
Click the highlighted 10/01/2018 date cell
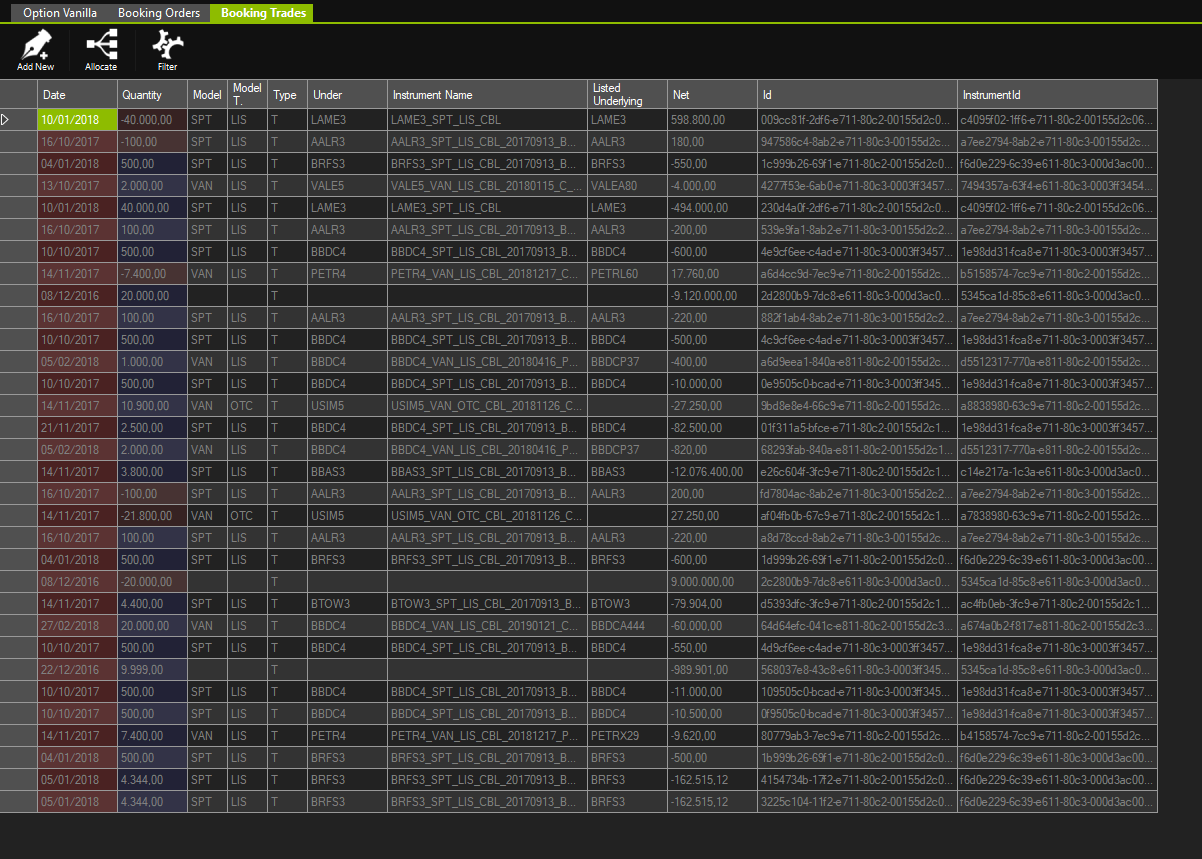(77, 120)
